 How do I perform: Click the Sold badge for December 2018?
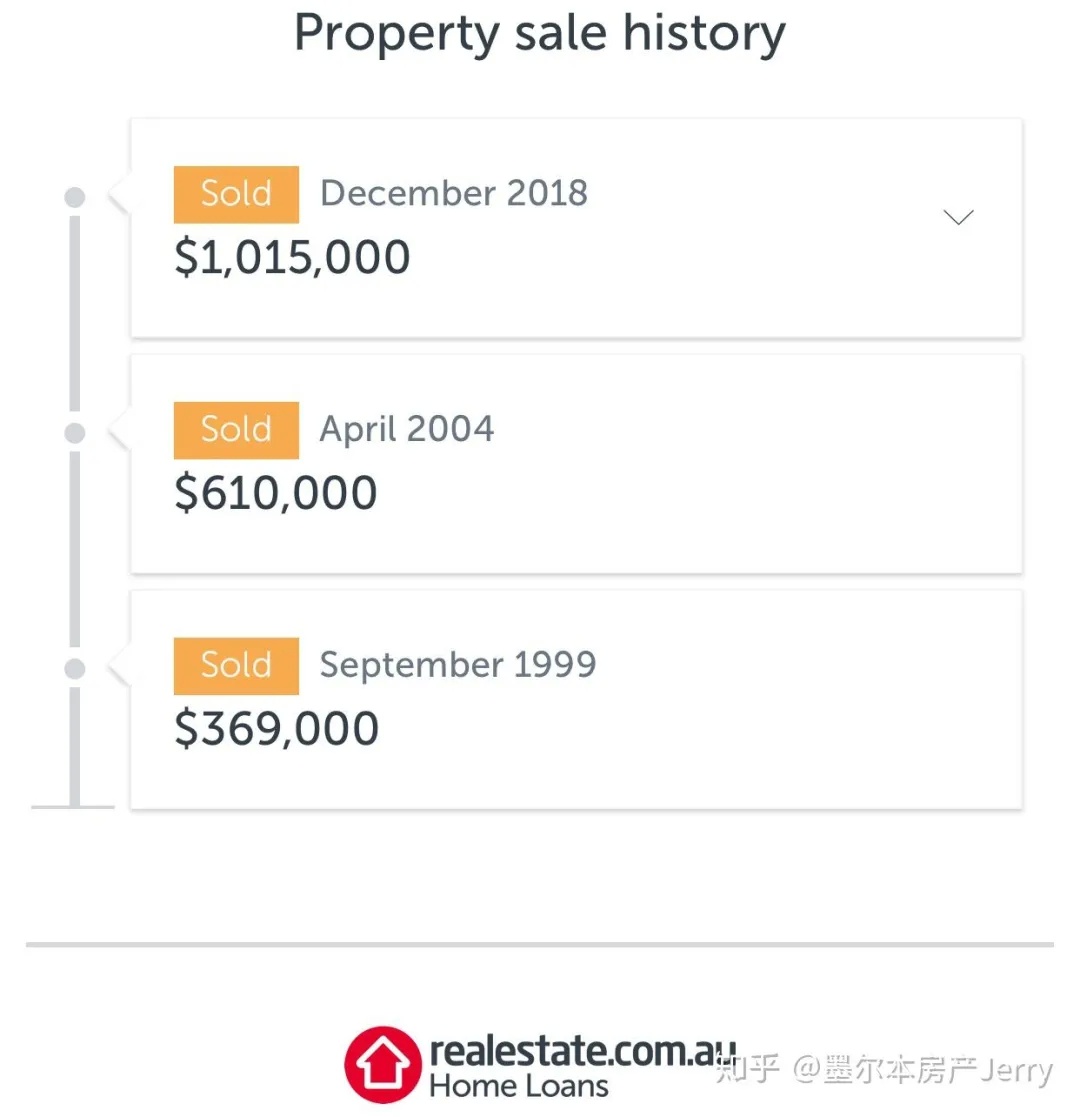[237, 194]
